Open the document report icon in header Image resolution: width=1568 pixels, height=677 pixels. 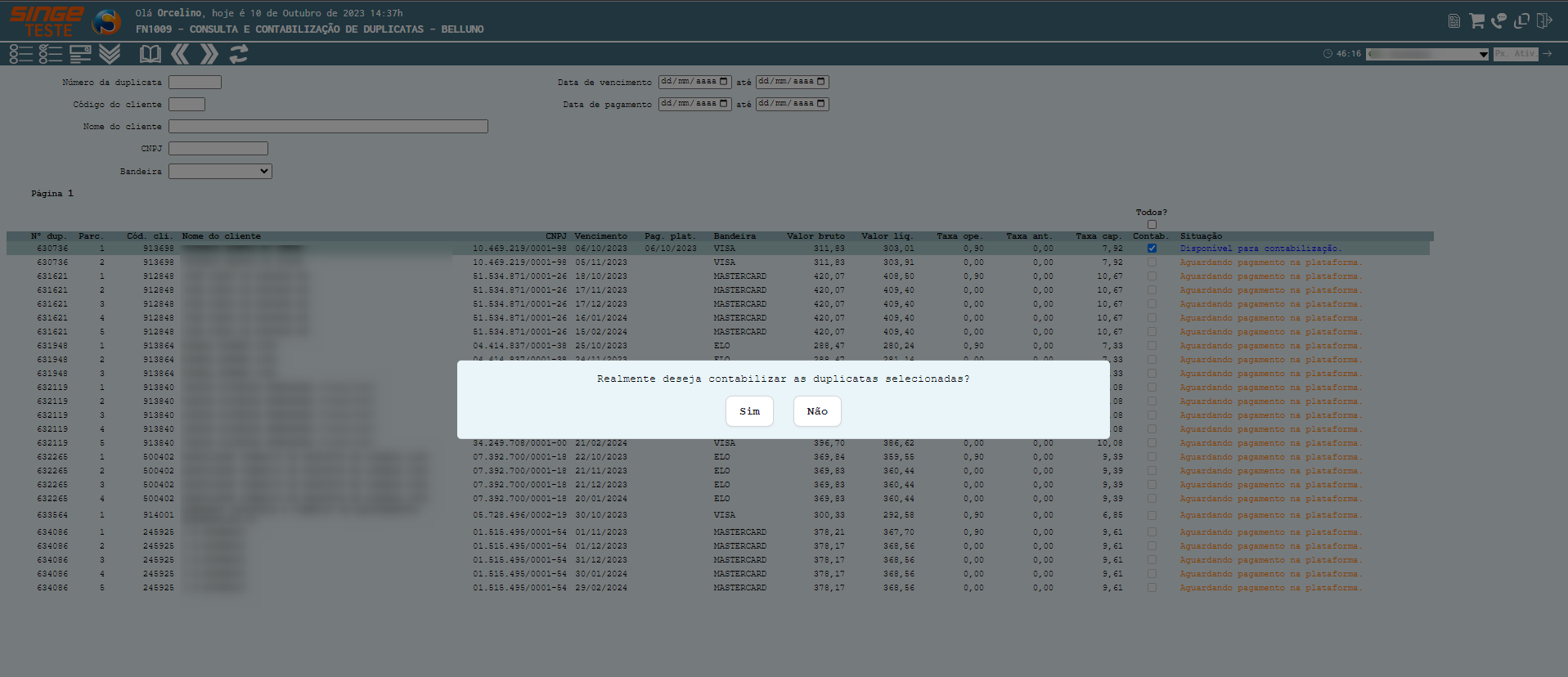pos(1453,21)
